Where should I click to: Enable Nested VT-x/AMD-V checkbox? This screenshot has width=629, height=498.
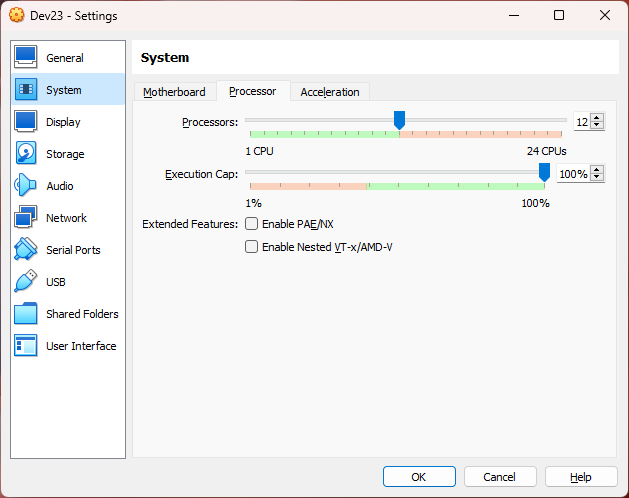[252, 246]
